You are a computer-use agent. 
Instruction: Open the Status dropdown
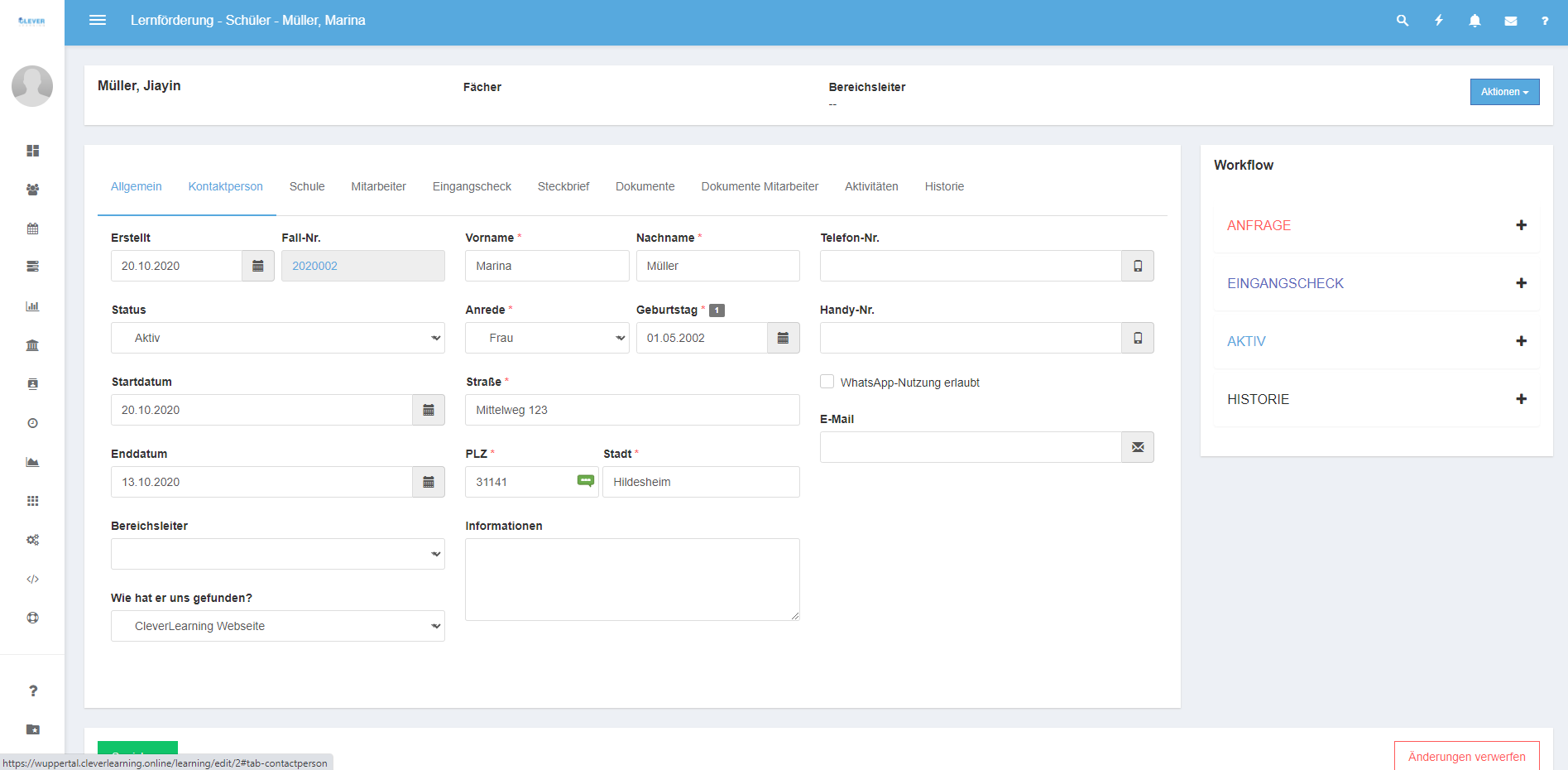(x=277, y=338)
